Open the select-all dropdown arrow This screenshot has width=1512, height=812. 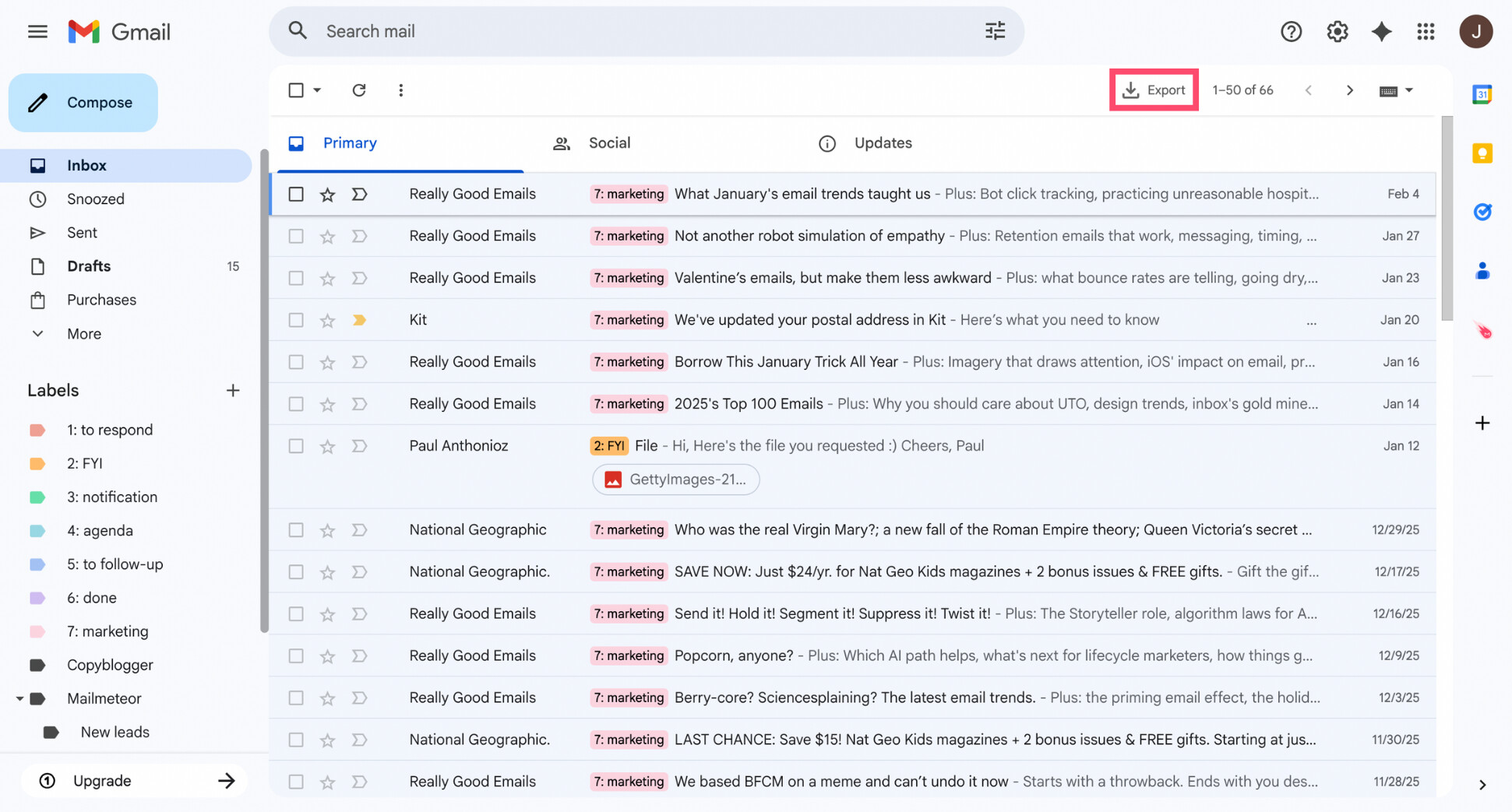(x=319, y=90)
